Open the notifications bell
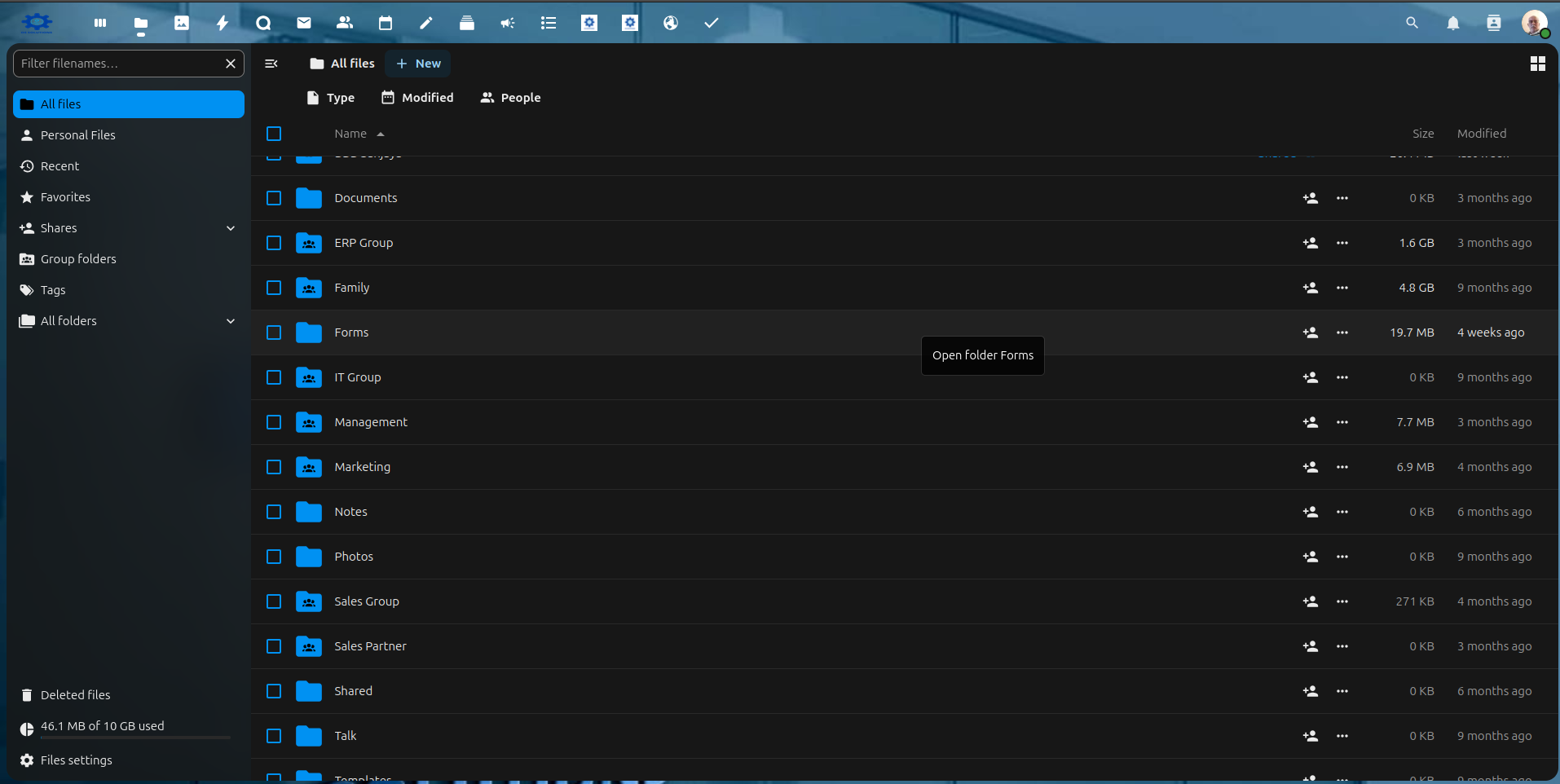Viewport: 1560px width, 784px height. 1452,23
